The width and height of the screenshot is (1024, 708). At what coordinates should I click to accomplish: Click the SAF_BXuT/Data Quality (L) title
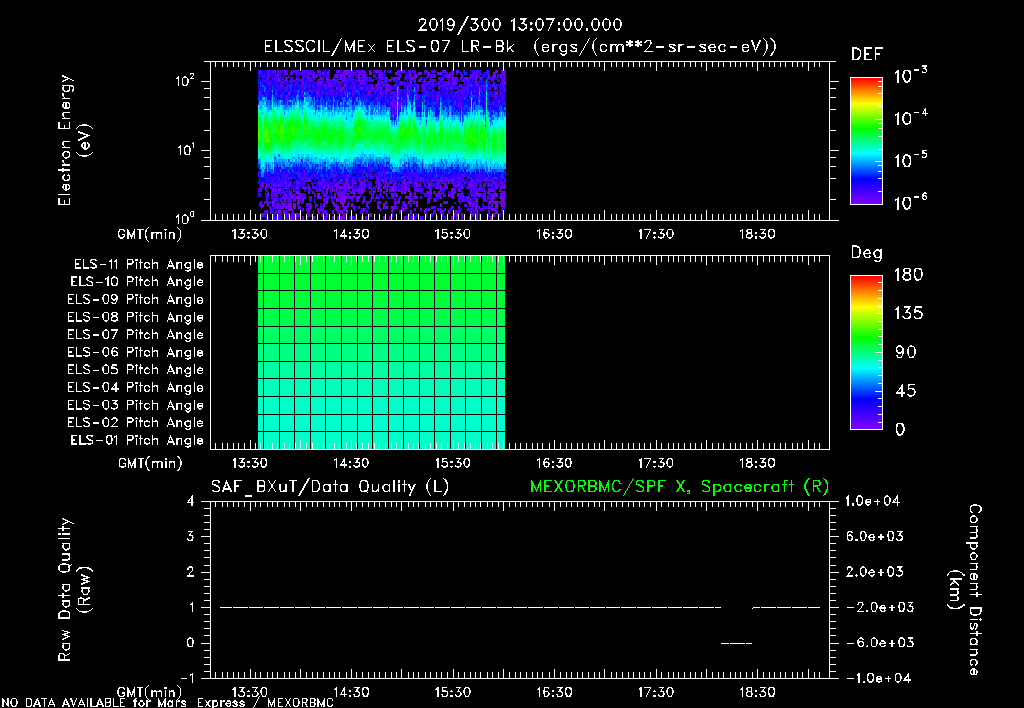(330, 487)
